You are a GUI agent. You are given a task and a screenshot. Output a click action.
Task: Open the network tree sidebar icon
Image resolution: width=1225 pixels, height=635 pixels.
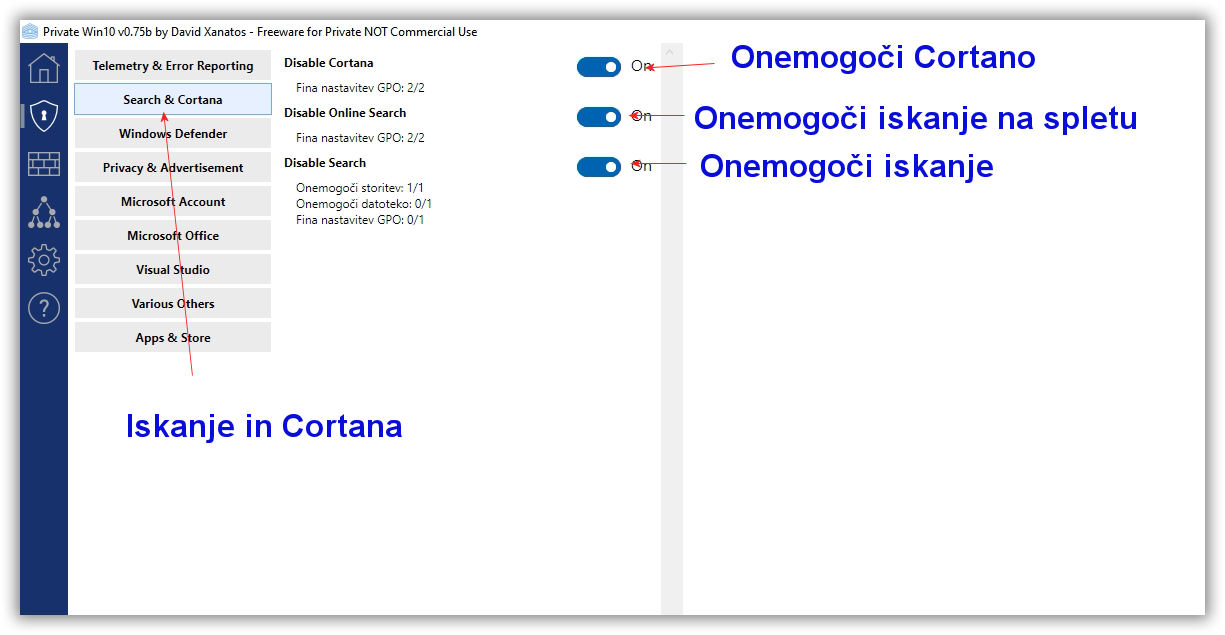tap(44, 212)
